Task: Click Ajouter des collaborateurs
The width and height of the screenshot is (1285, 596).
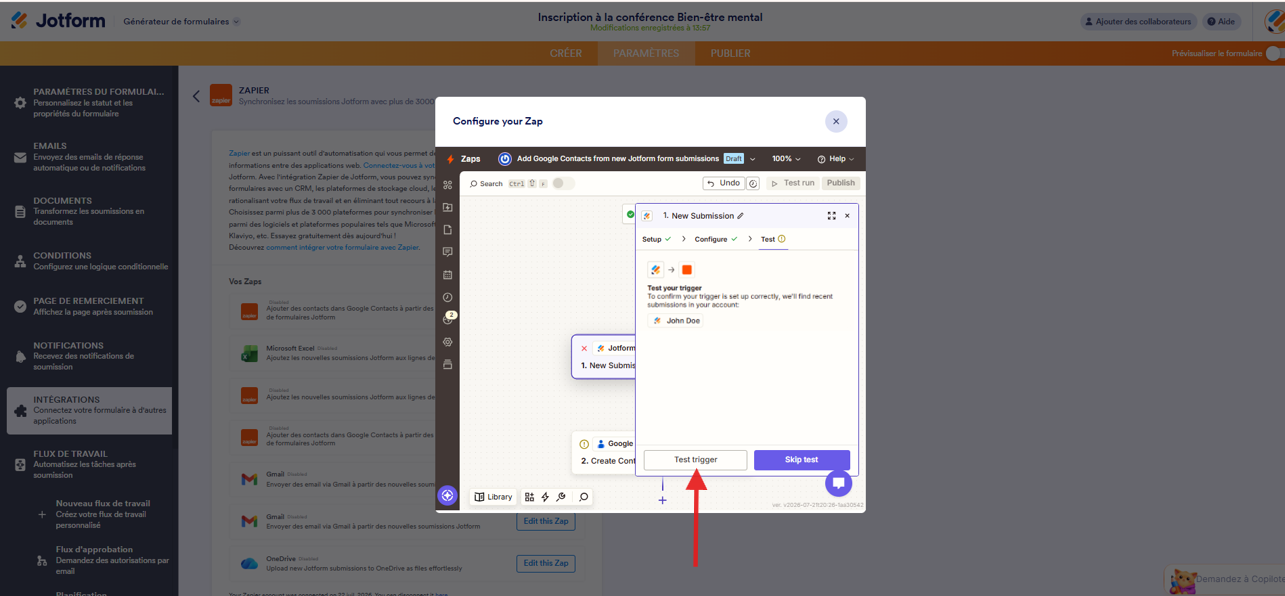Action: pyautogui.click(x=1138, y=21)
